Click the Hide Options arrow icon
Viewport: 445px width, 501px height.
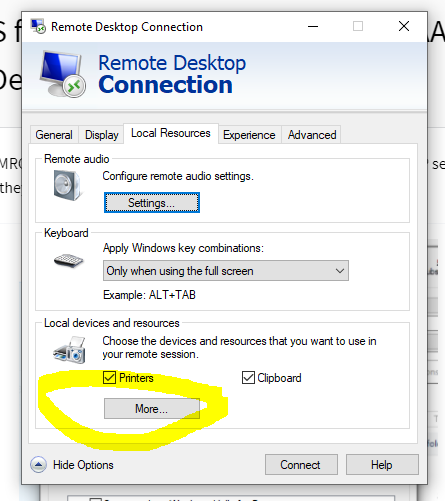pyautogui.click(x=38, y=465)
